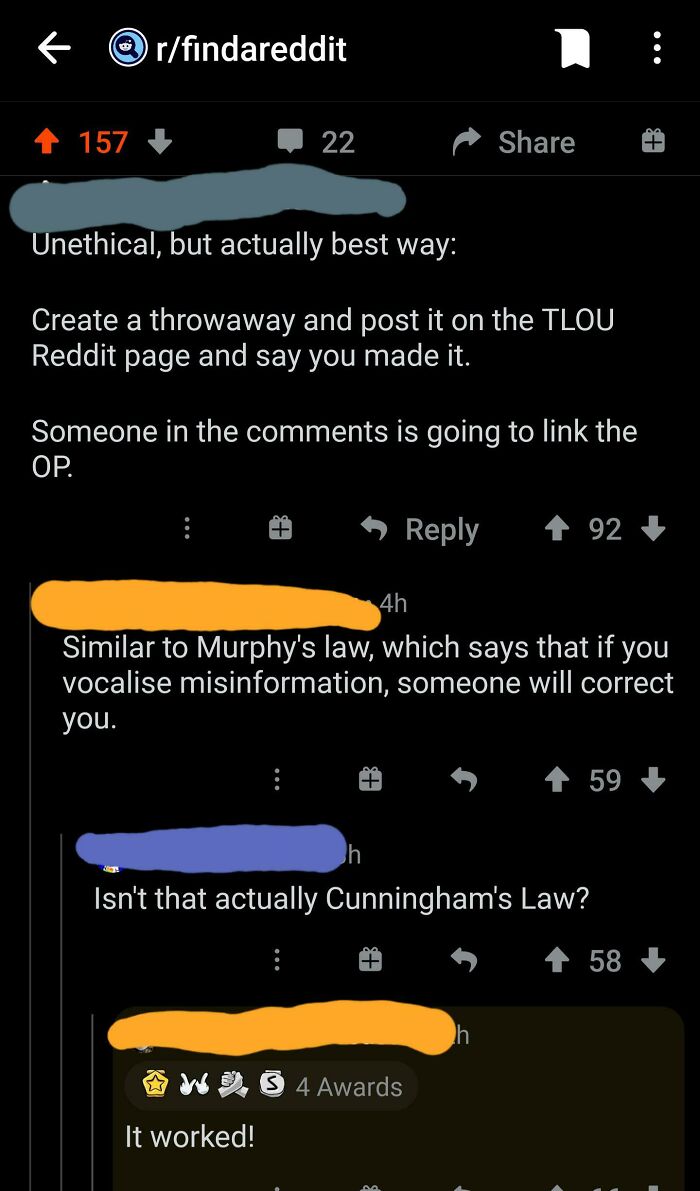Share this post
The image size is (700, 1191).
point(513,142)
